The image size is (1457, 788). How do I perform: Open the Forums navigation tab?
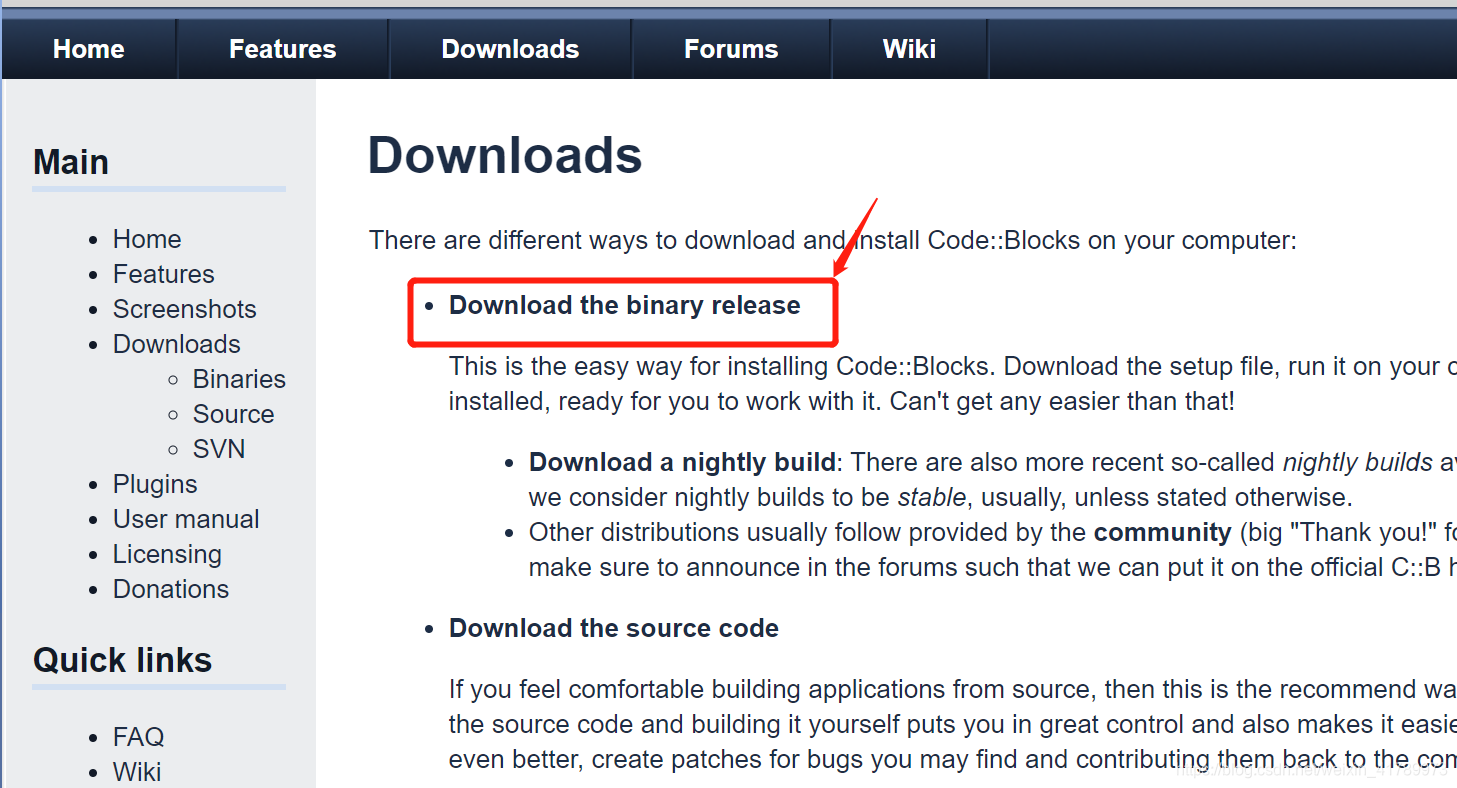coord(731,49)
